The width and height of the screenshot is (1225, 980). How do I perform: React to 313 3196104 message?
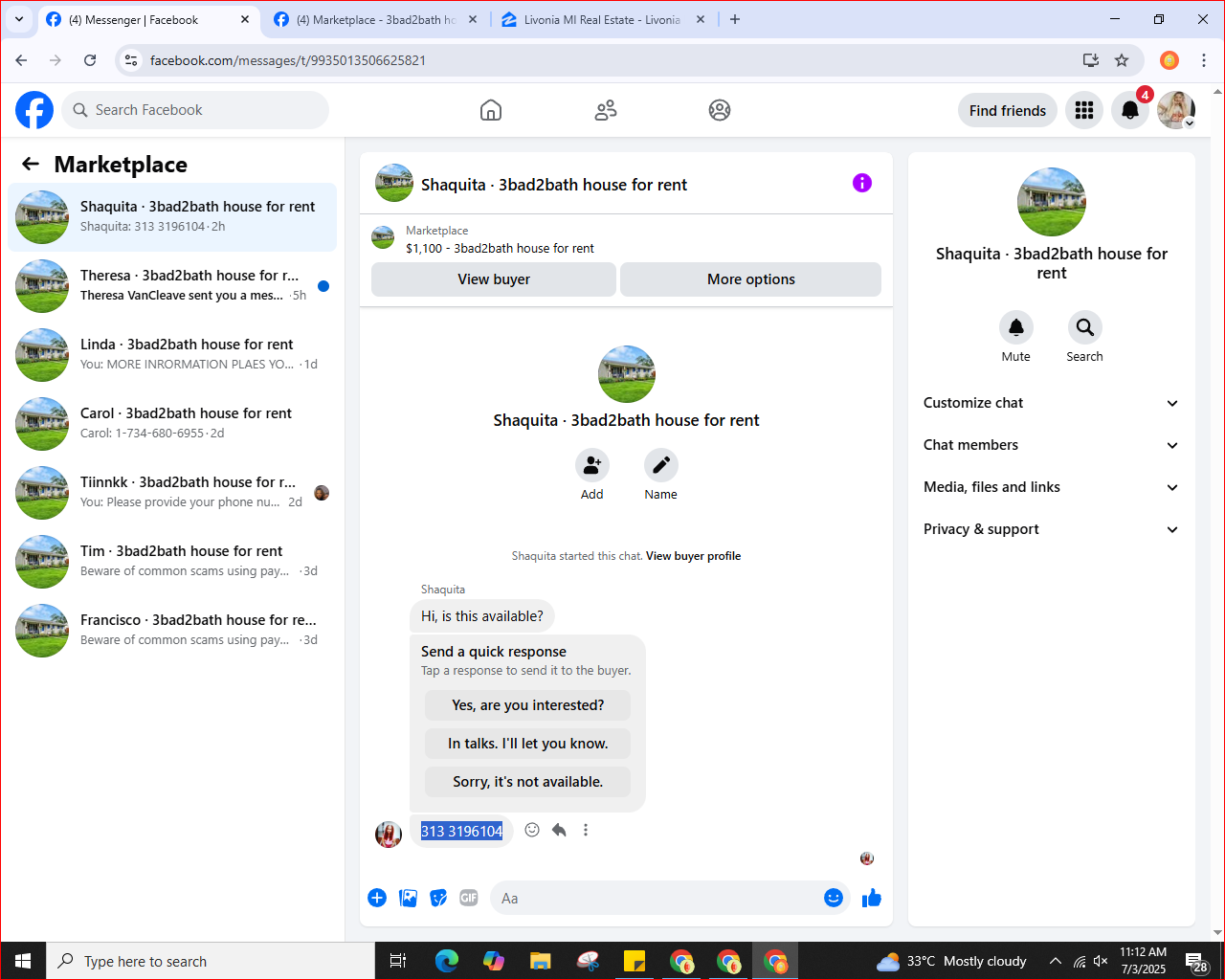point(532,830)
